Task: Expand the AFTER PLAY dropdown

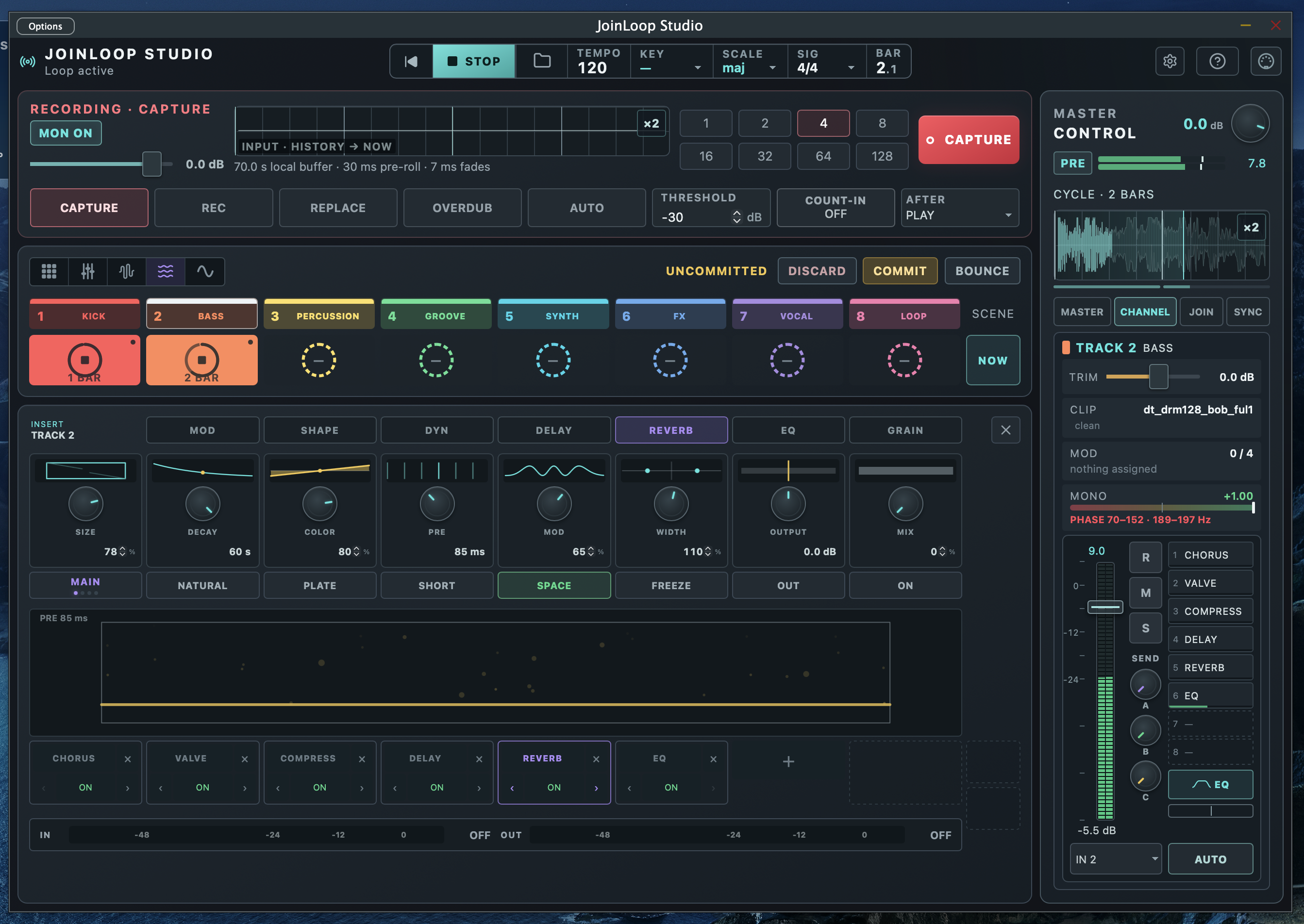Action: pos(960,208)
